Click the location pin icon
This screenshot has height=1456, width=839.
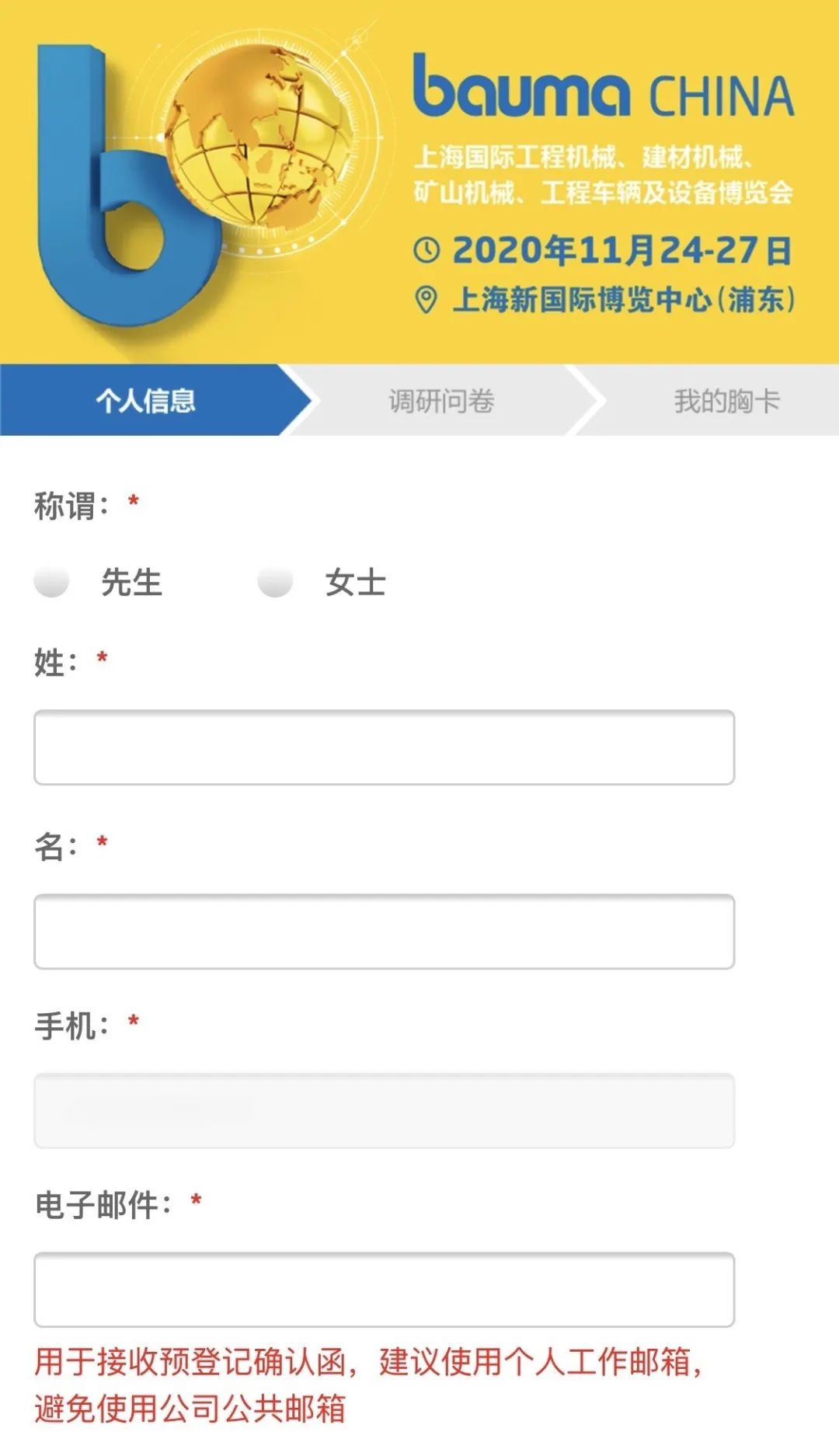(x=426, y=299)
